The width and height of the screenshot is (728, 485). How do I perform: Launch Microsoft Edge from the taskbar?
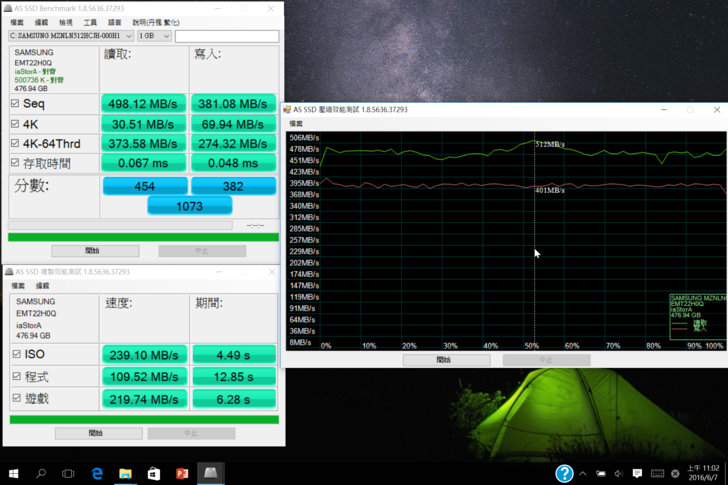point(97,473)
